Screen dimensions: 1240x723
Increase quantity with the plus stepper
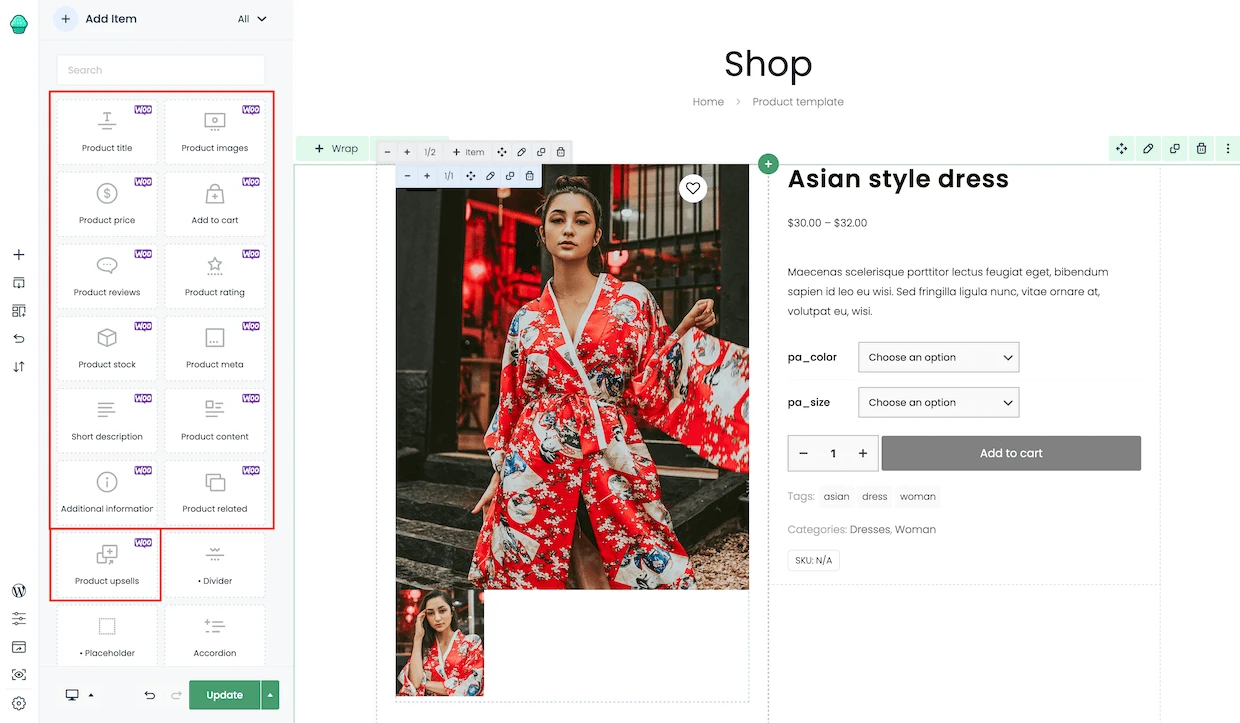[862, 454]
